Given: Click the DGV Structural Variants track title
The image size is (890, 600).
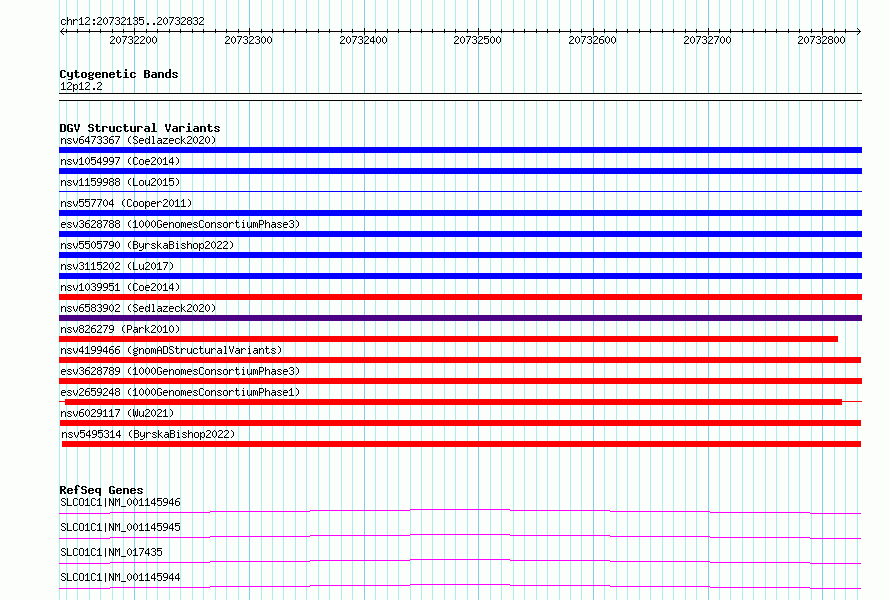Looking at the screenshot, I should pos(140,128).
